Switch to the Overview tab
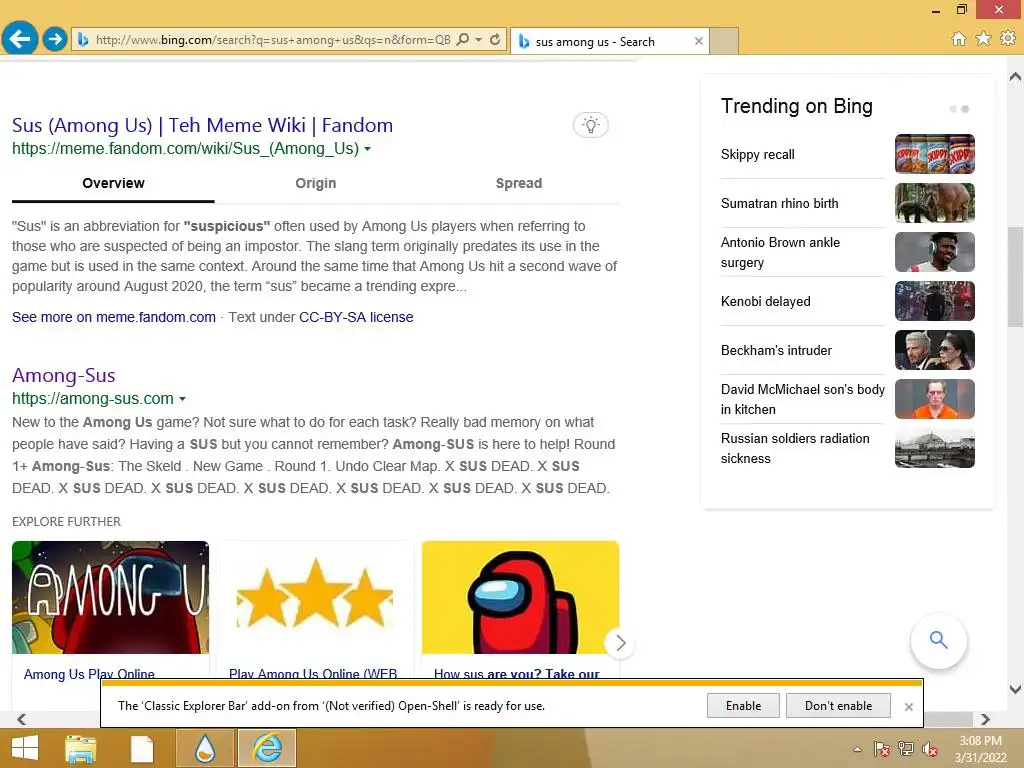This screenshot has height=768, width=1024. click(113, 184)
